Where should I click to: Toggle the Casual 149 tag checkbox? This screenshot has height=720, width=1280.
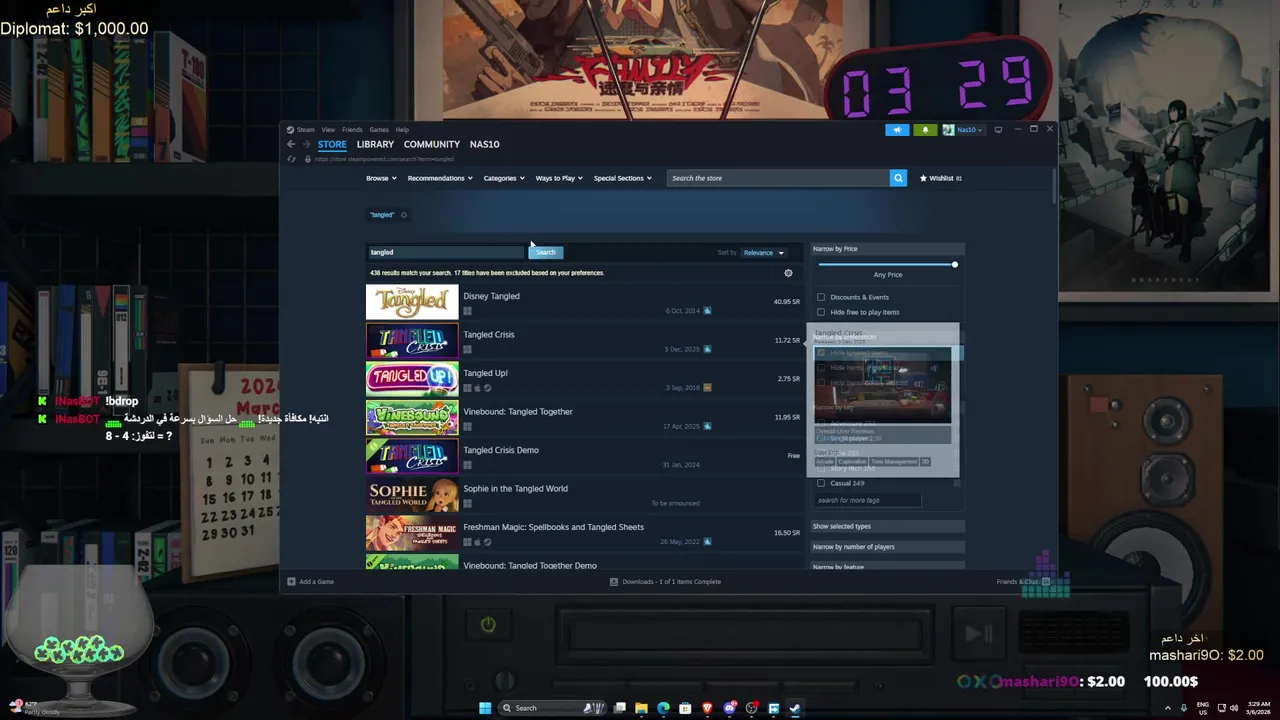pos(821,483)
